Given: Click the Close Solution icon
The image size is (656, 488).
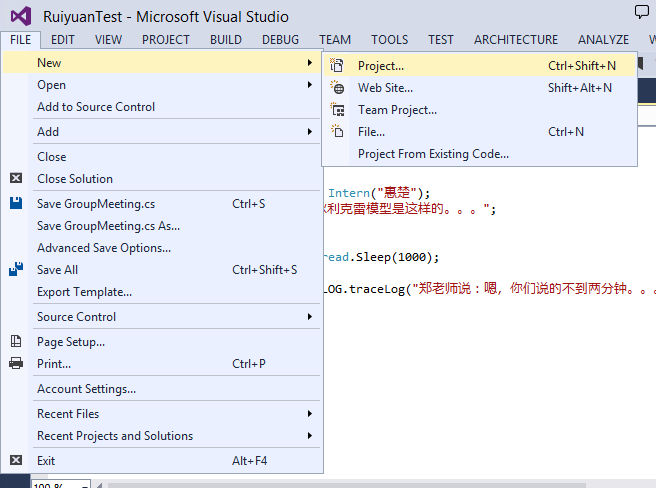Looking at the screenshot, I should coord(16,179).
